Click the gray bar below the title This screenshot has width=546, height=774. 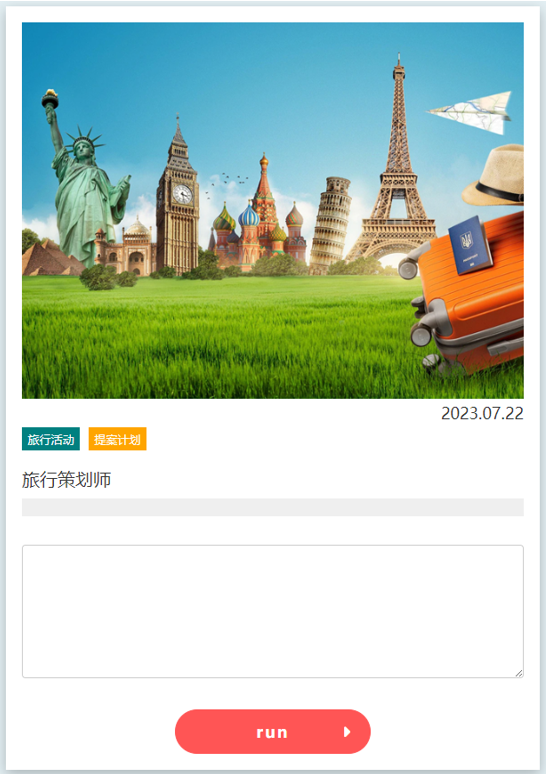(x=273, y=507)
